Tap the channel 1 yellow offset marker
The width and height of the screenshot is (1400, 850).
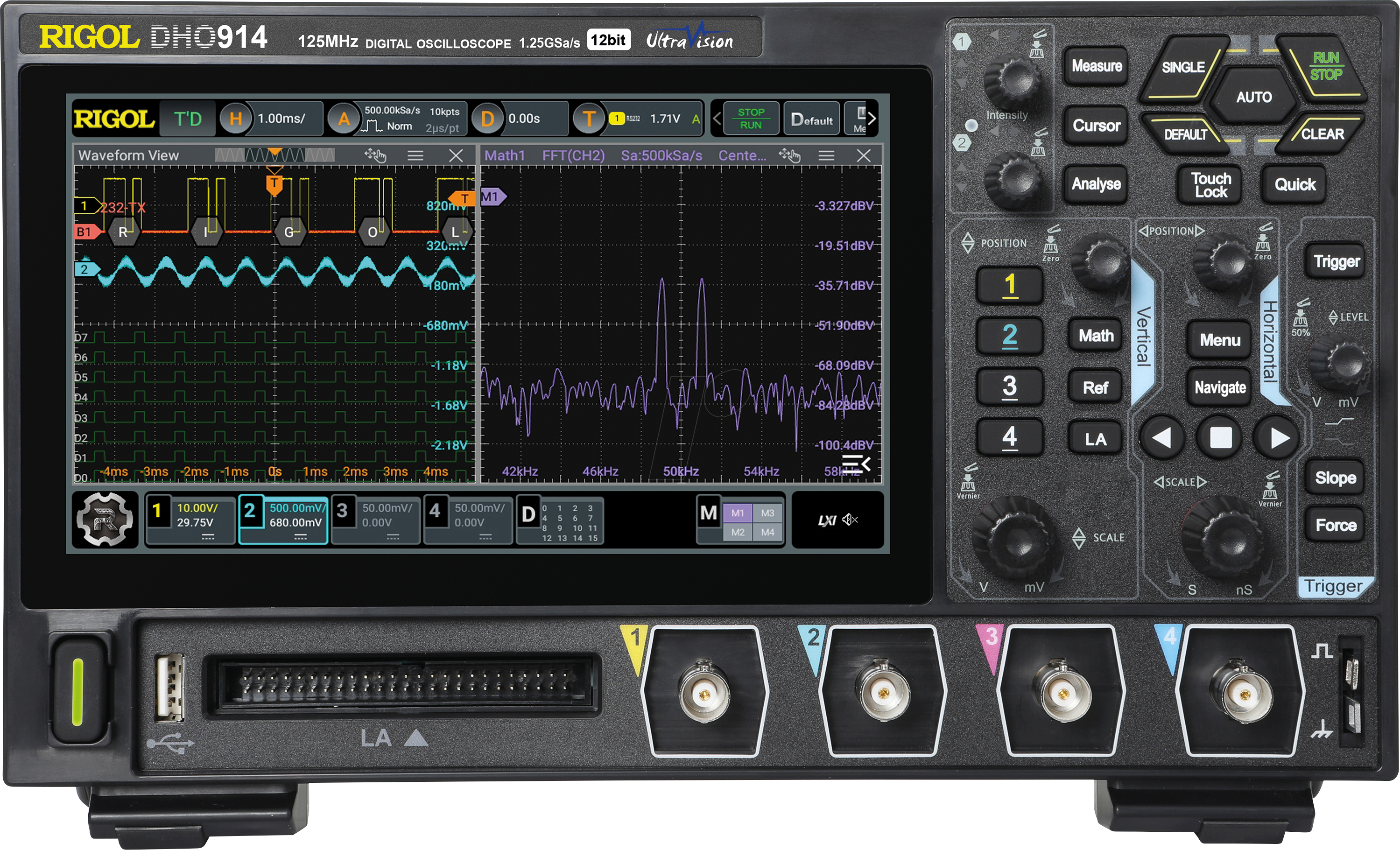click(x=87, y=206)
